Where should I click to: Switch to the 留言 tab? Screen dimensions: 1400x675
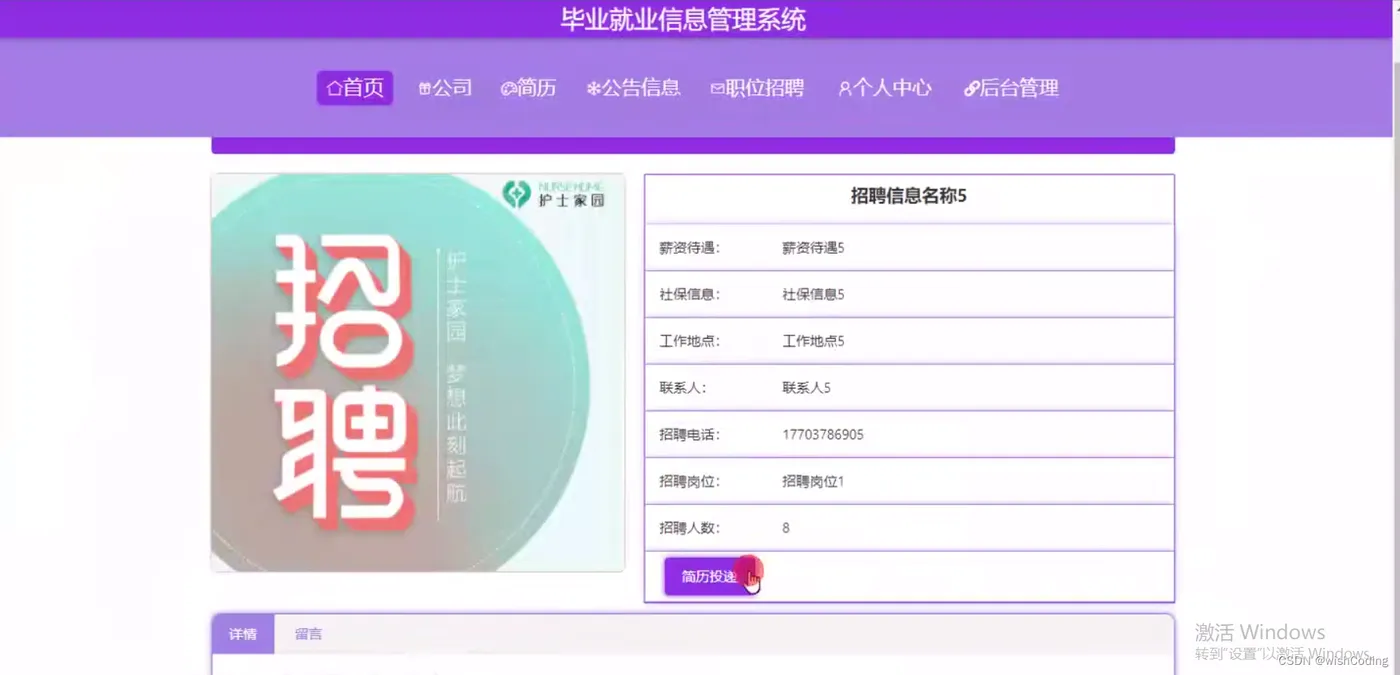pos(308,634)
